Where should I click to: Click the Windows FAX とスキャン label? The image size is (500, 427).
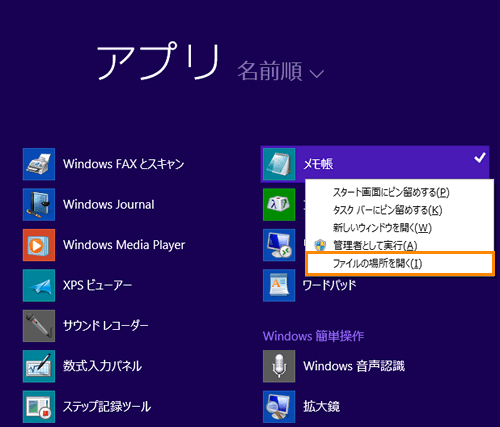point(123,164)
